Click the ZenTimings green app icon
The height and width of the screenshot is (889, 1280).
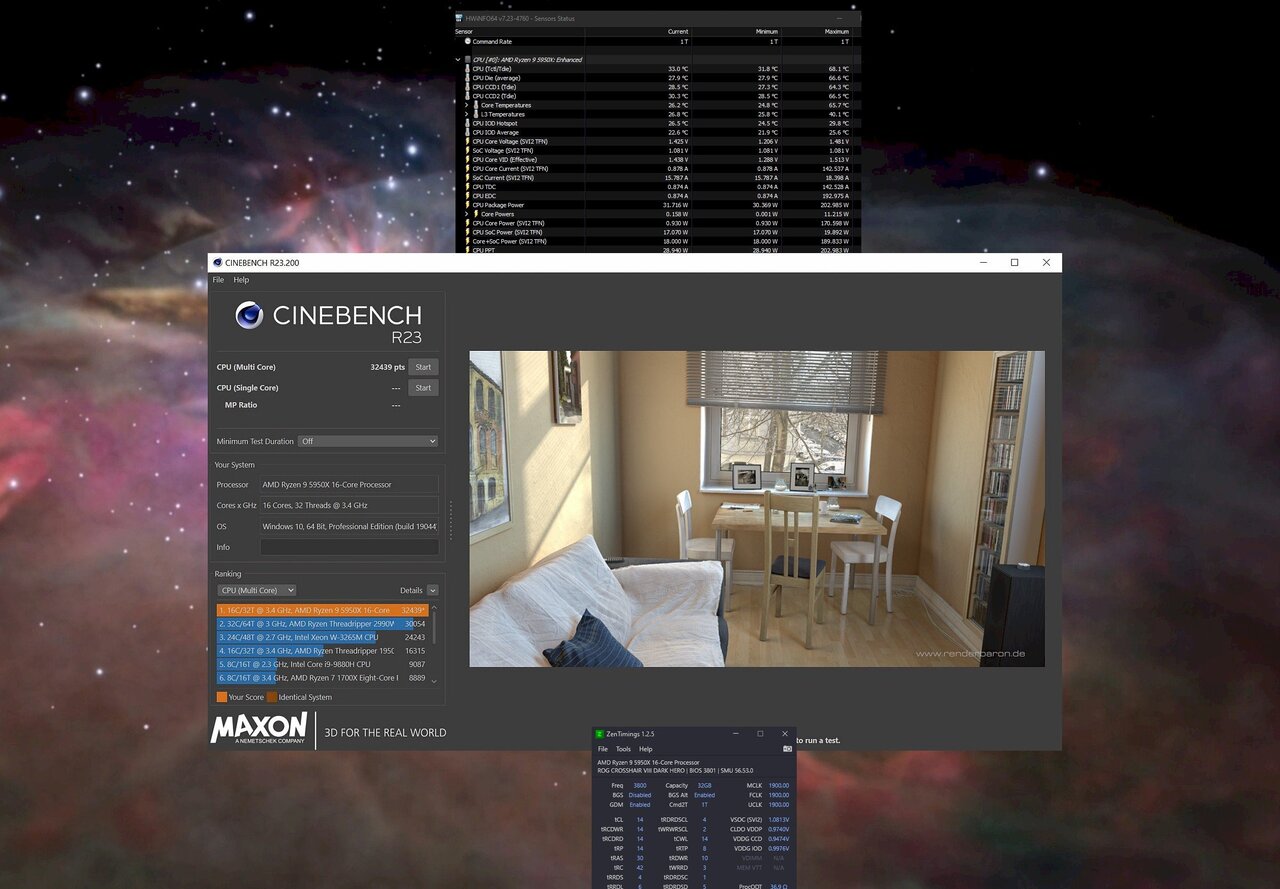coord(600,734)
